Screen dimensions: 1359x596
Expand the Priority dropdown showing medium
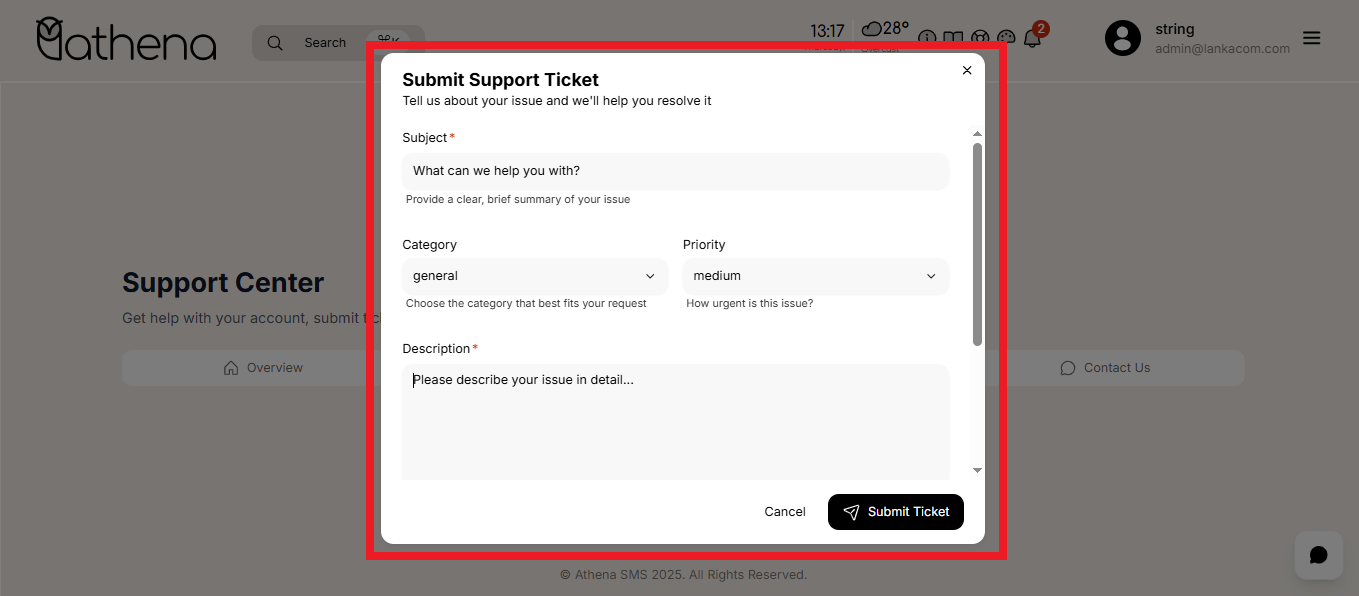[815, 276]
